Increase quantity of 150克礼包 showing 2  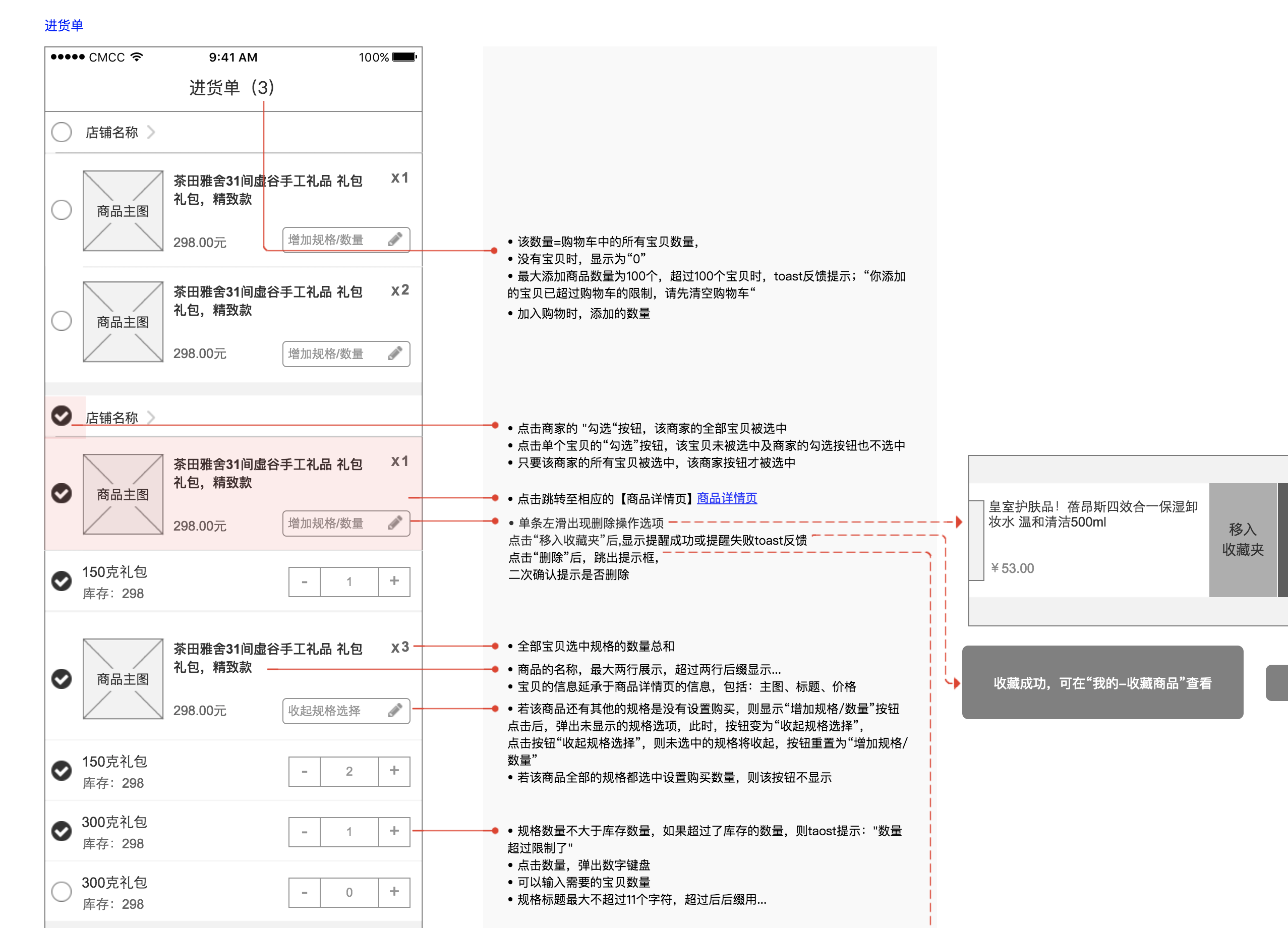pos(394,771)
